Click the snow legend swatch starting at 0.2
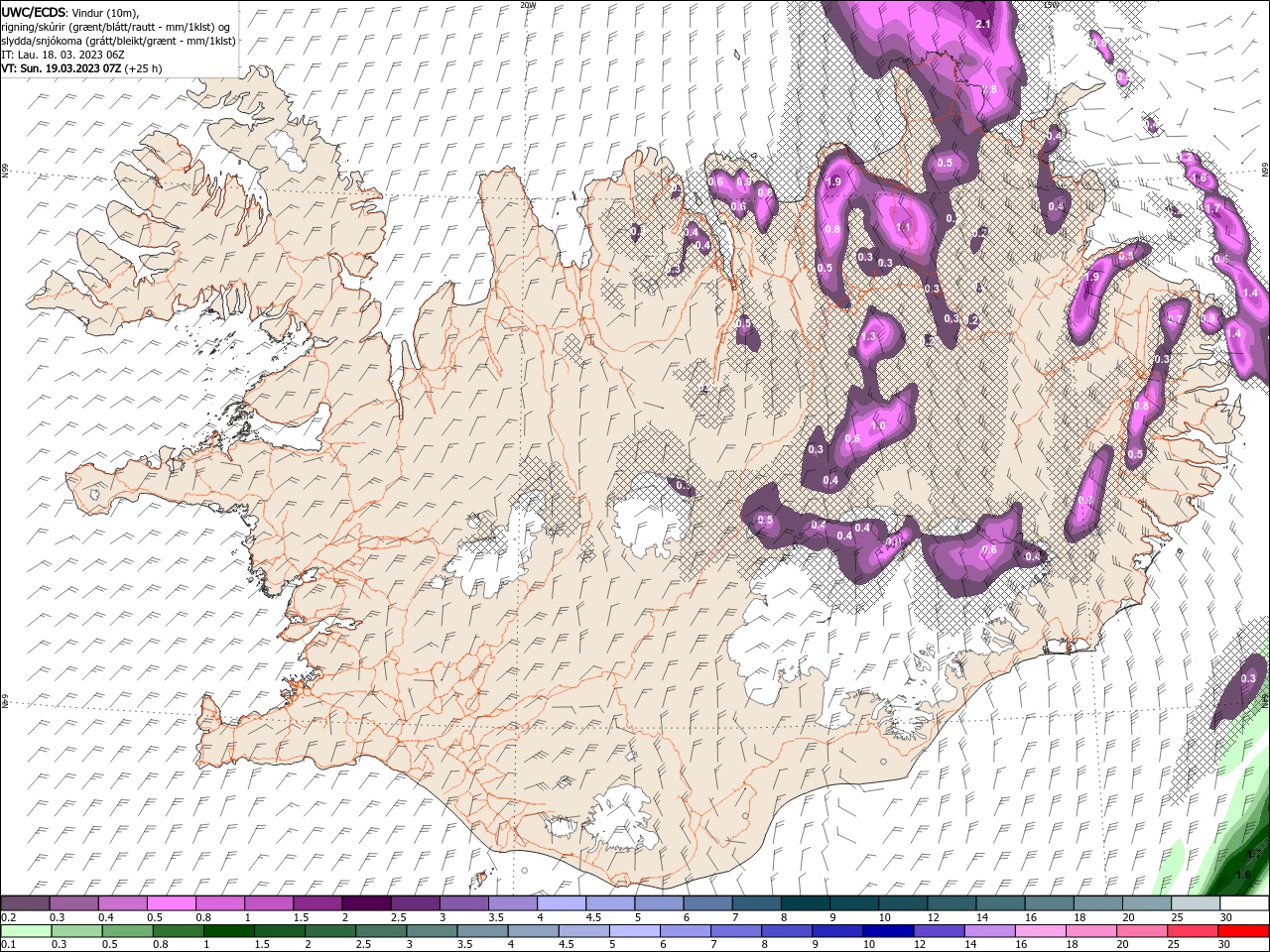 point(25,903)
